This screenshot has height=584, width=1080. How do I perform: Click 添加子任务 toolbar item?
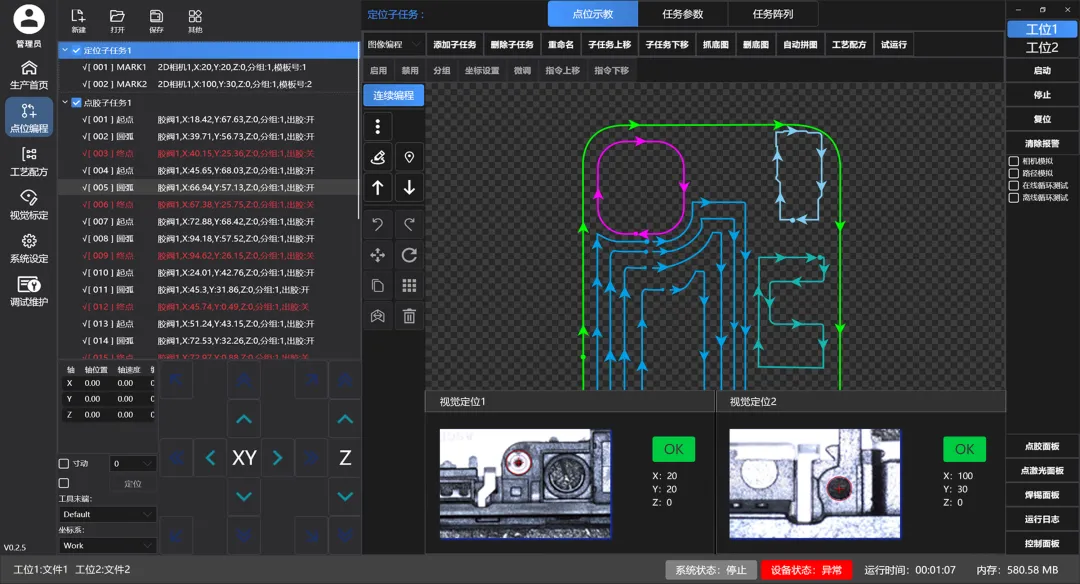[x=455, y=44]
